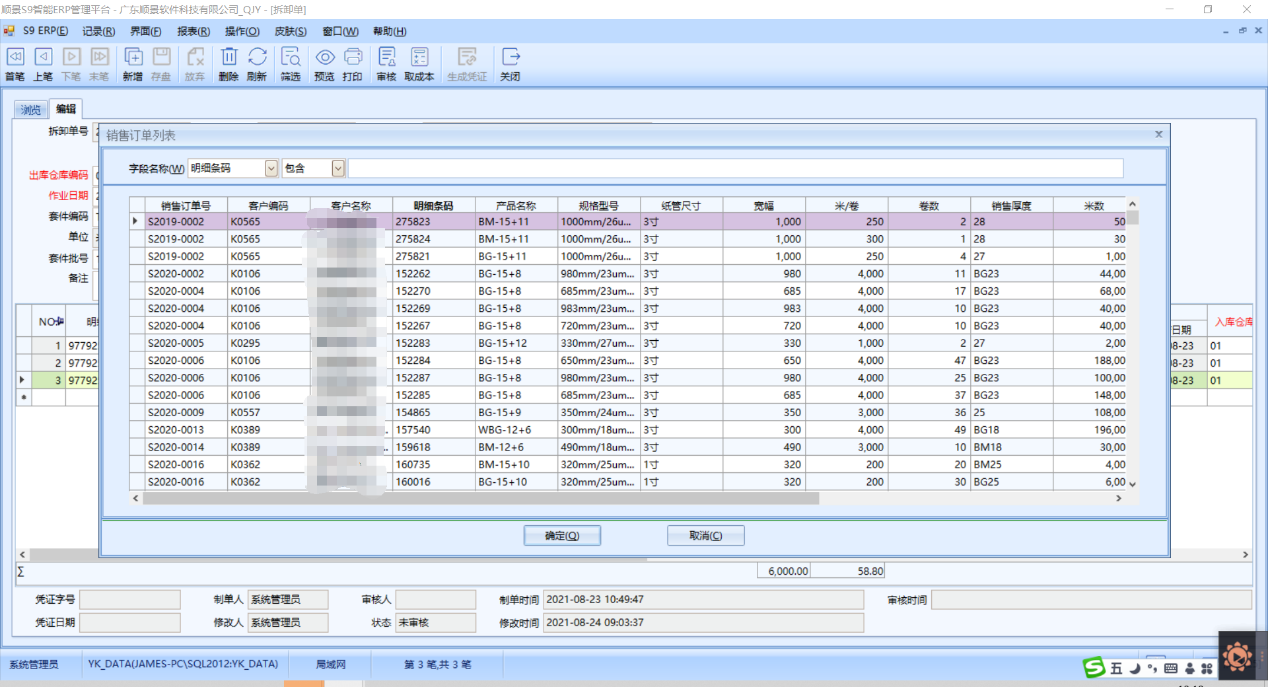1268x687 pixels.
Task: Open the 包含 condition dropdown
Action: pyautogui.click(x=338, y=168)
